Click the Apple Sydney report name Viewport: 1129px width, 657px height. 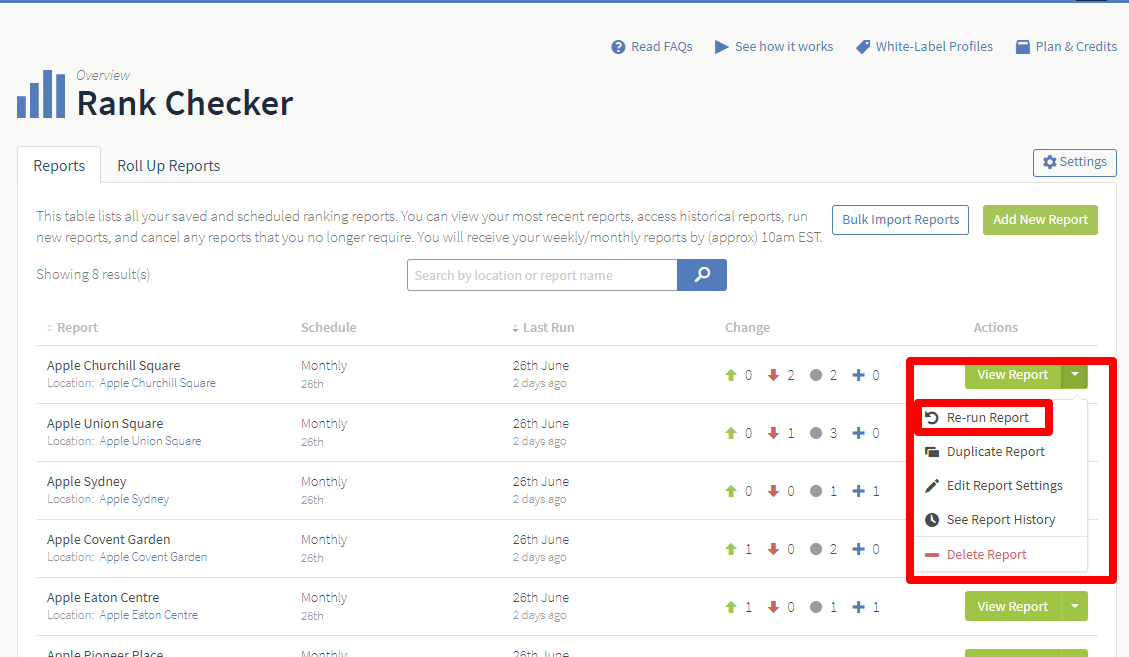click(x=86, y=482)
